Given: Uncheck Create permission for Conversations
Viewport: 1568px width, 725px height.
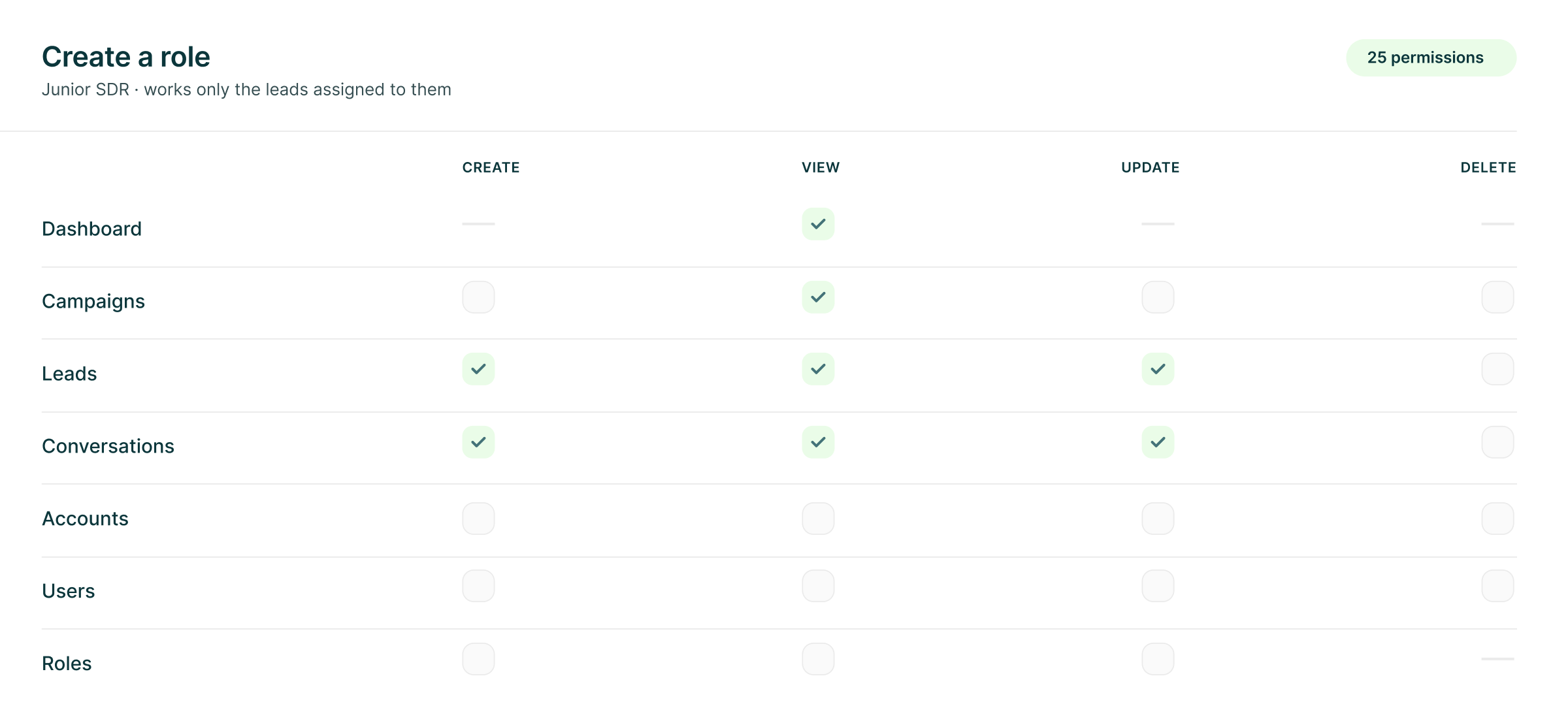Looking at the screenshot, I should [x=478, y=442].
